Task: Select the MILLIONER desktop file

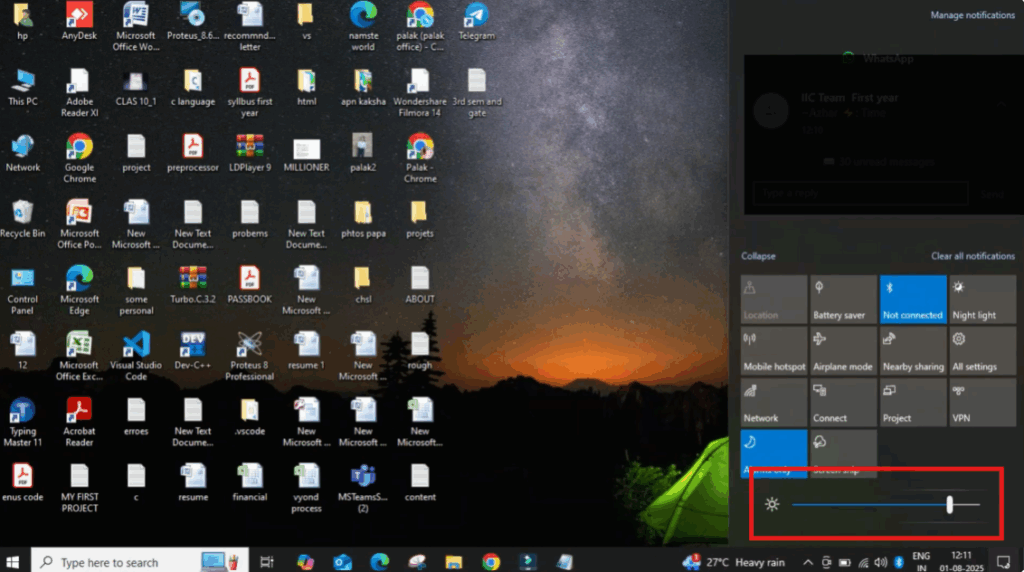Action: [x=306, y=153]
